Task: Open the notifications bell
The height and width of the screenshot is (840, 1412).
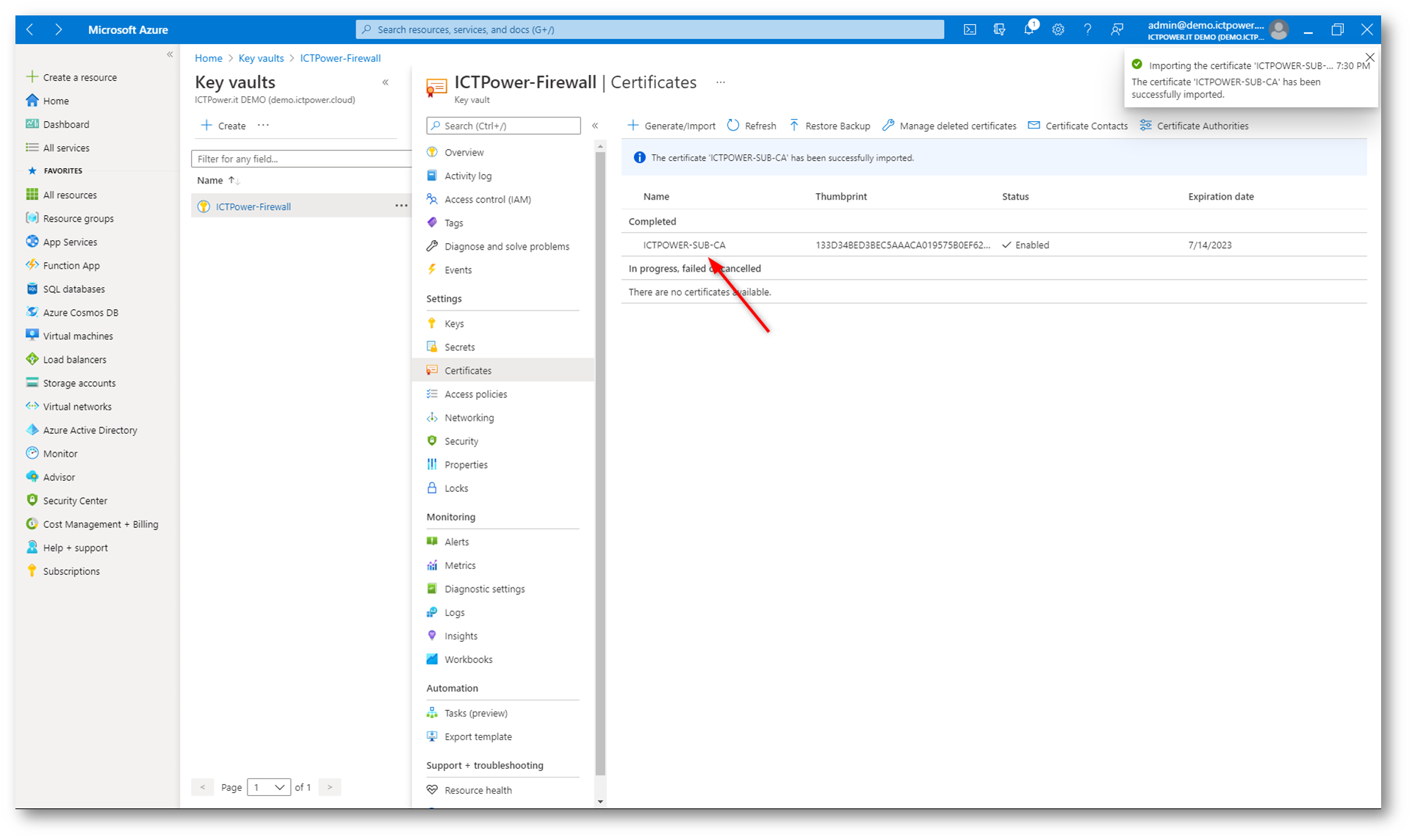Action: (1029, 29)
